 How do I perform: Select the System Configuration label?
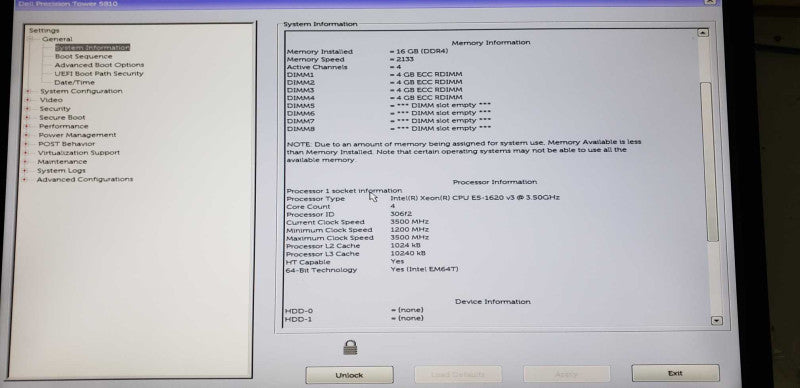pos(81,91)
